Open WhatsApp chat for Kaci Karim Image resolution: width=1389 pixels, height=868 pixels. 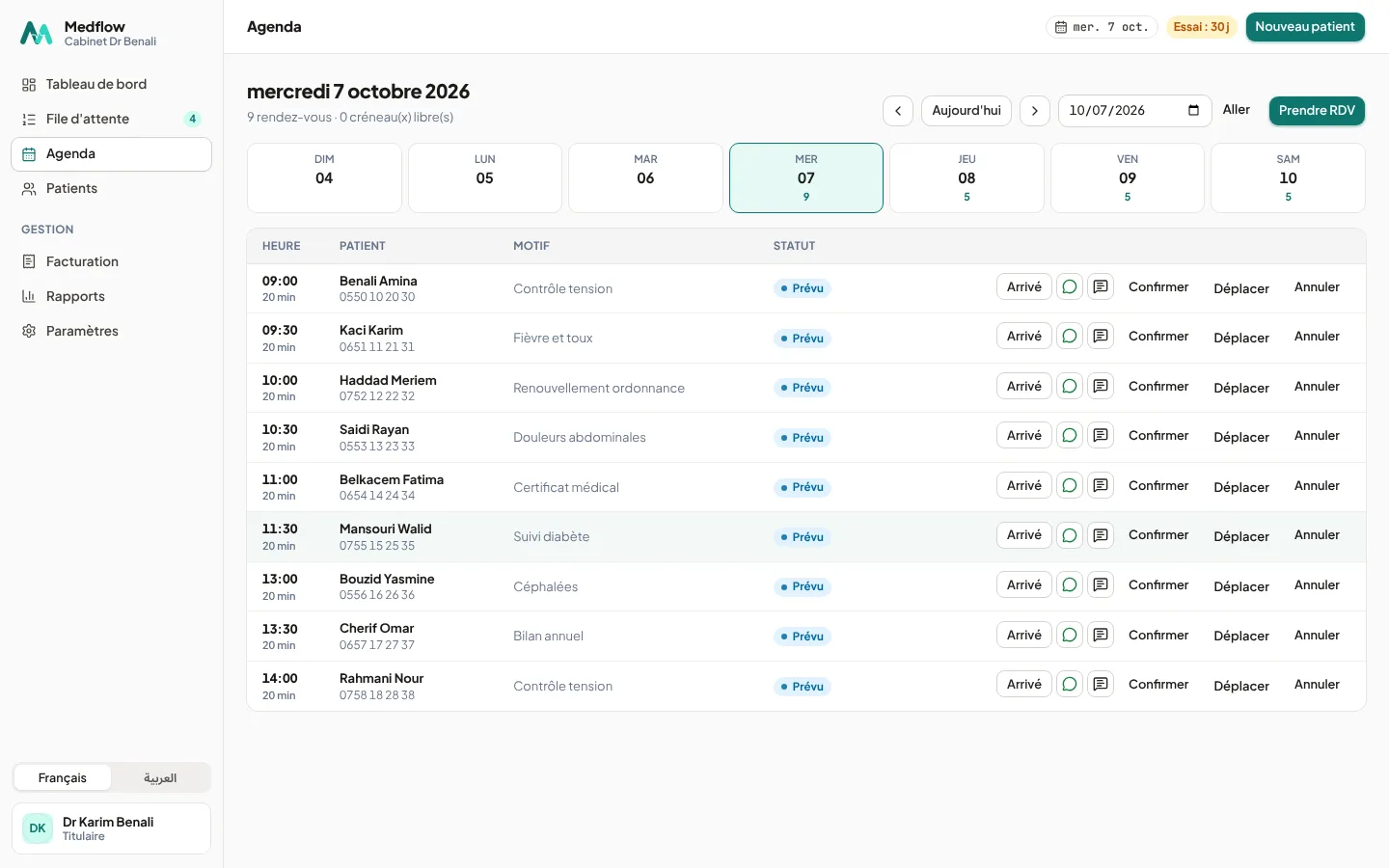(1070, 337)
